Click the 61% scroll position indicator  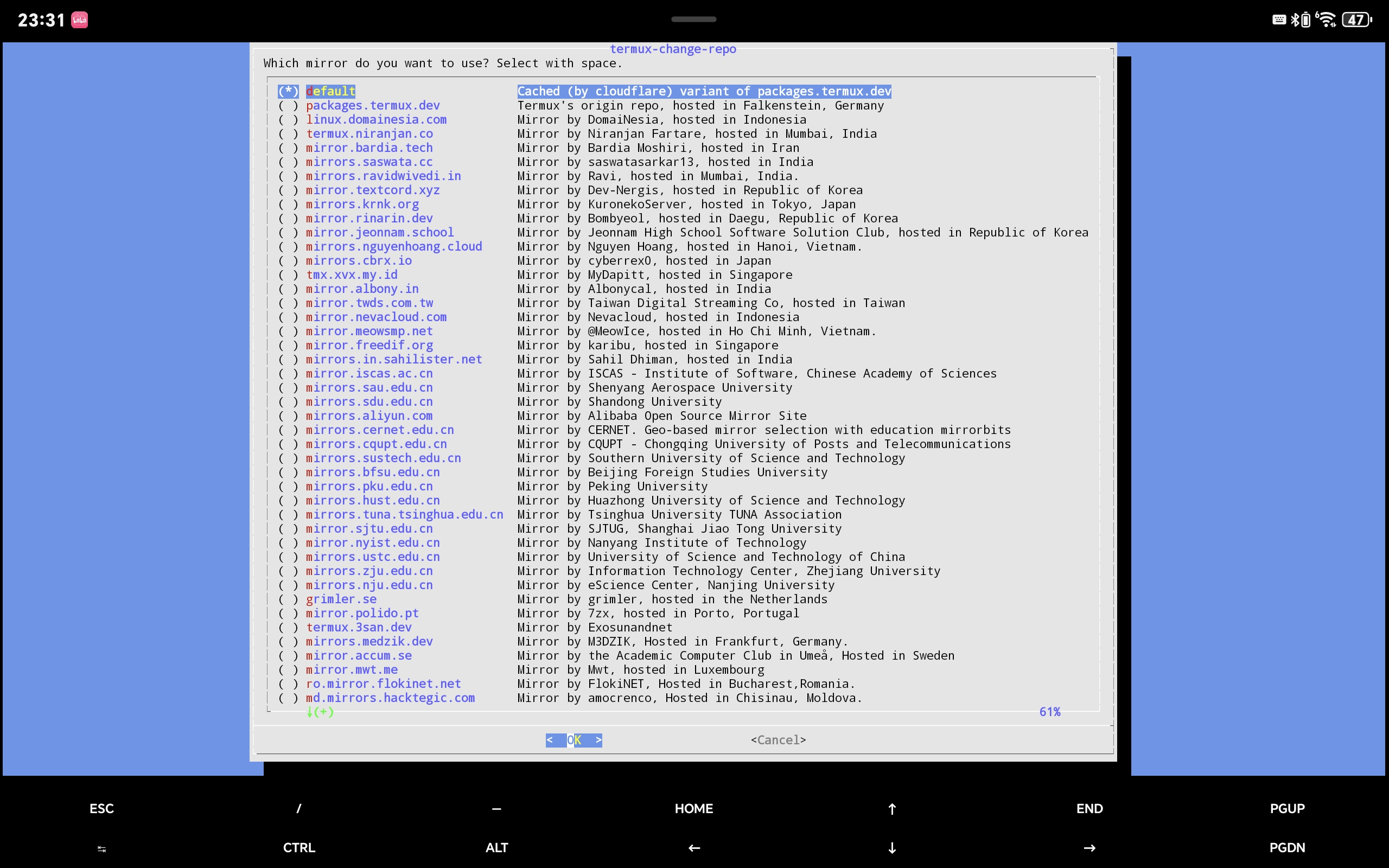[1049, 712]
